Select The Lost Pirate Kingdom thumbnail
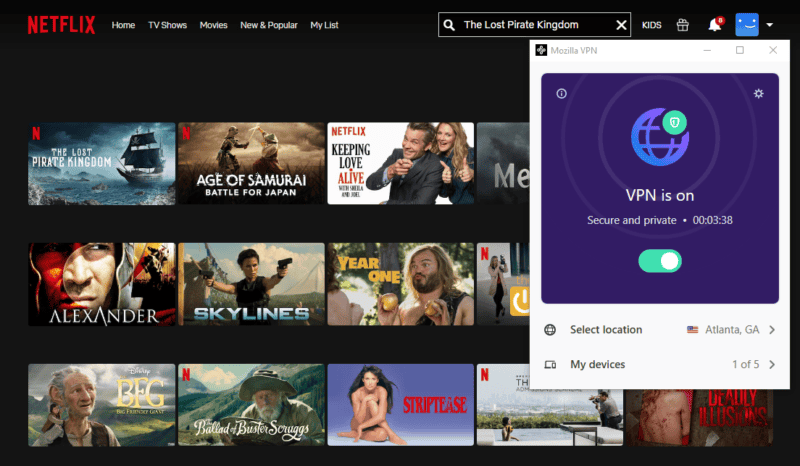Screen dimensions: 800x466 point(102,163)
